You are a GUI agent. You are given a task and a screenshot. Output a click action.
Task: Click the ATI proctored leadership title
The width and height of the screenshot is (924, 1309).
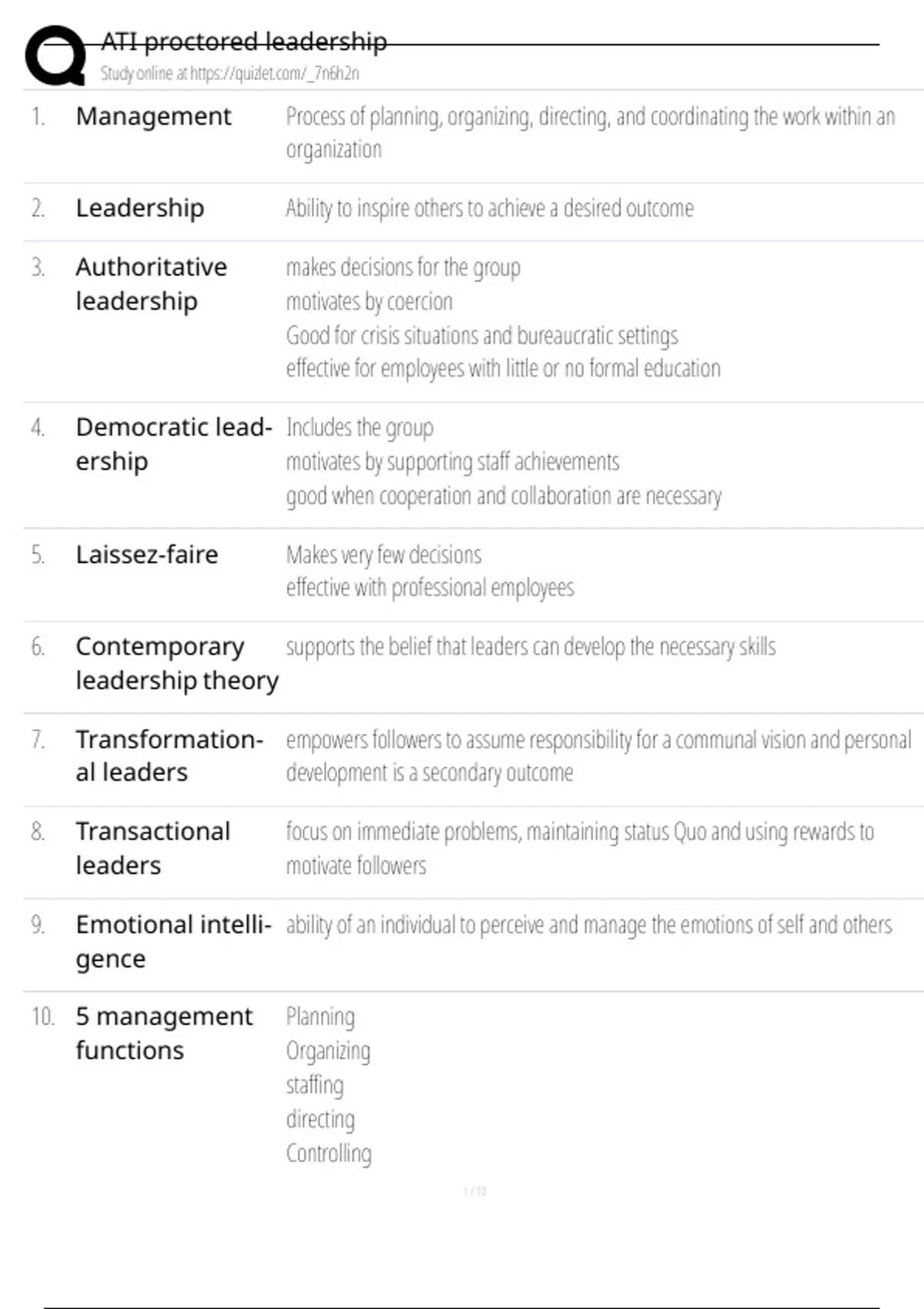tap(243, 42)
